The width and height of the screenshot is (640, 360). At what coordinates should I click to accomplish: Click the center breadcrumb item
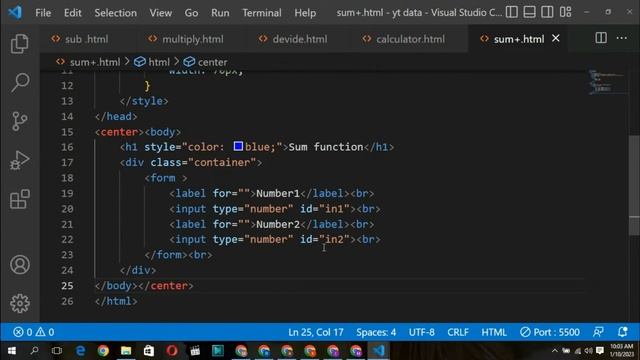coord(212,62)
